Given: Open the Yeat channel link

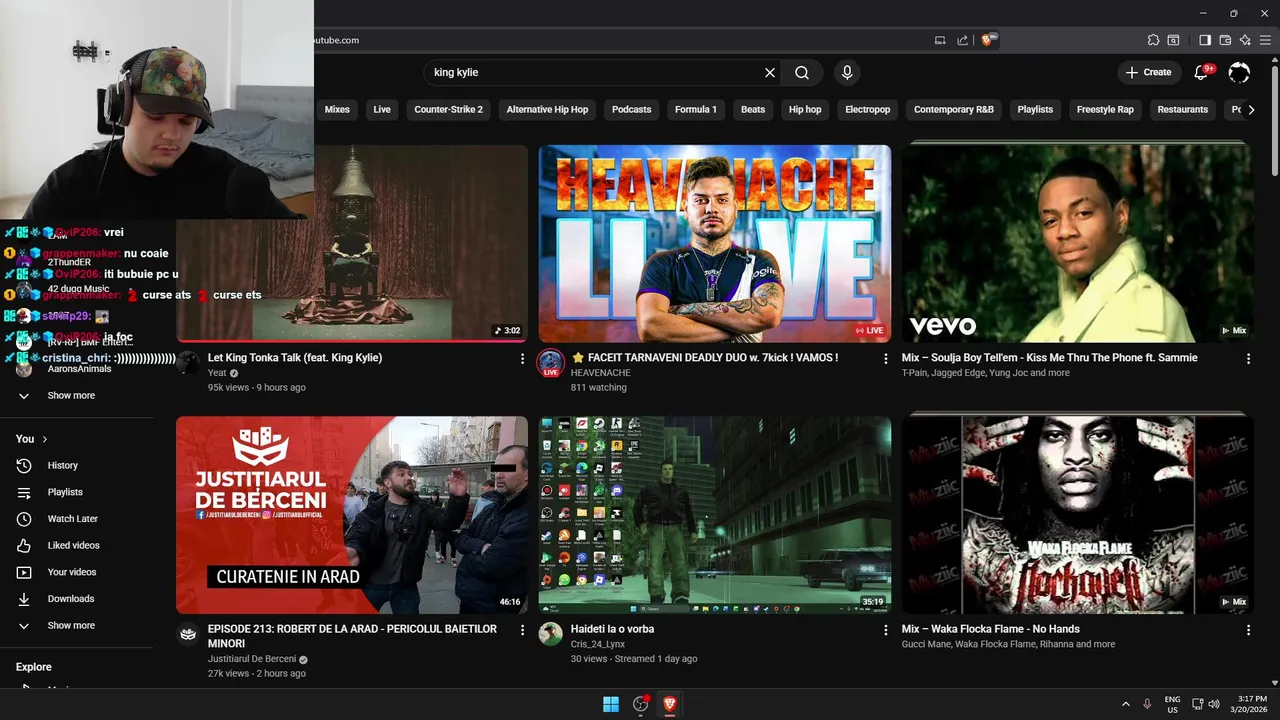Looking at the screenshot, I should tap(217, 373).
